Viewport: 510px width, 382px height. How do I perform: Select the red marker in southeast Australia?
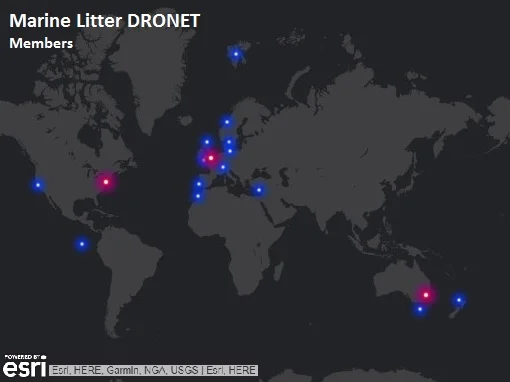click(426, 295)
